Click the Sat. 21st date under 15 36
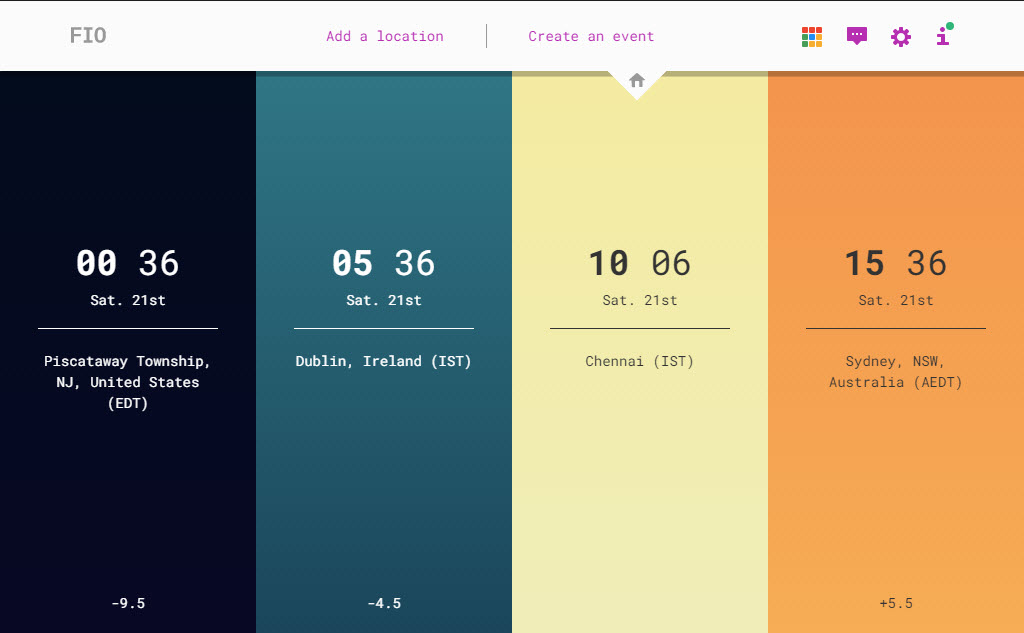The height and width of the screenshot is (633, 1024). [x=896, y=300]
